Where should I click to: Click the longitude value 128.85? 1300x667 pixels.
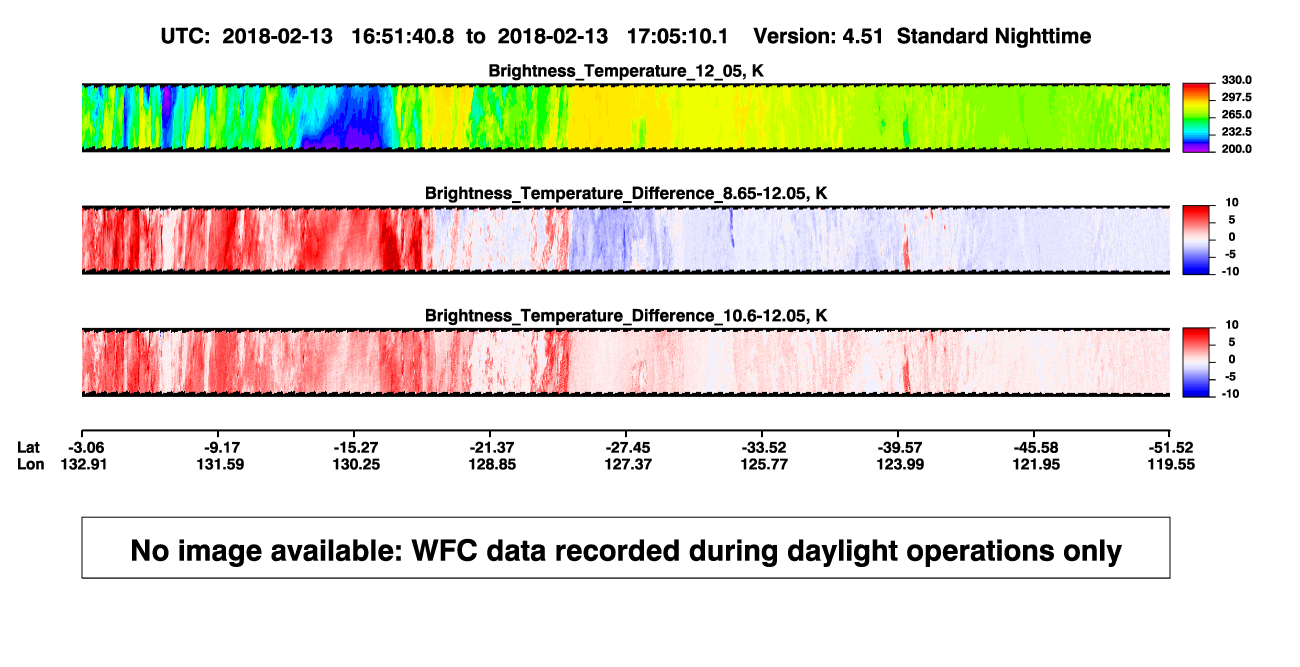tap(490, 464)
